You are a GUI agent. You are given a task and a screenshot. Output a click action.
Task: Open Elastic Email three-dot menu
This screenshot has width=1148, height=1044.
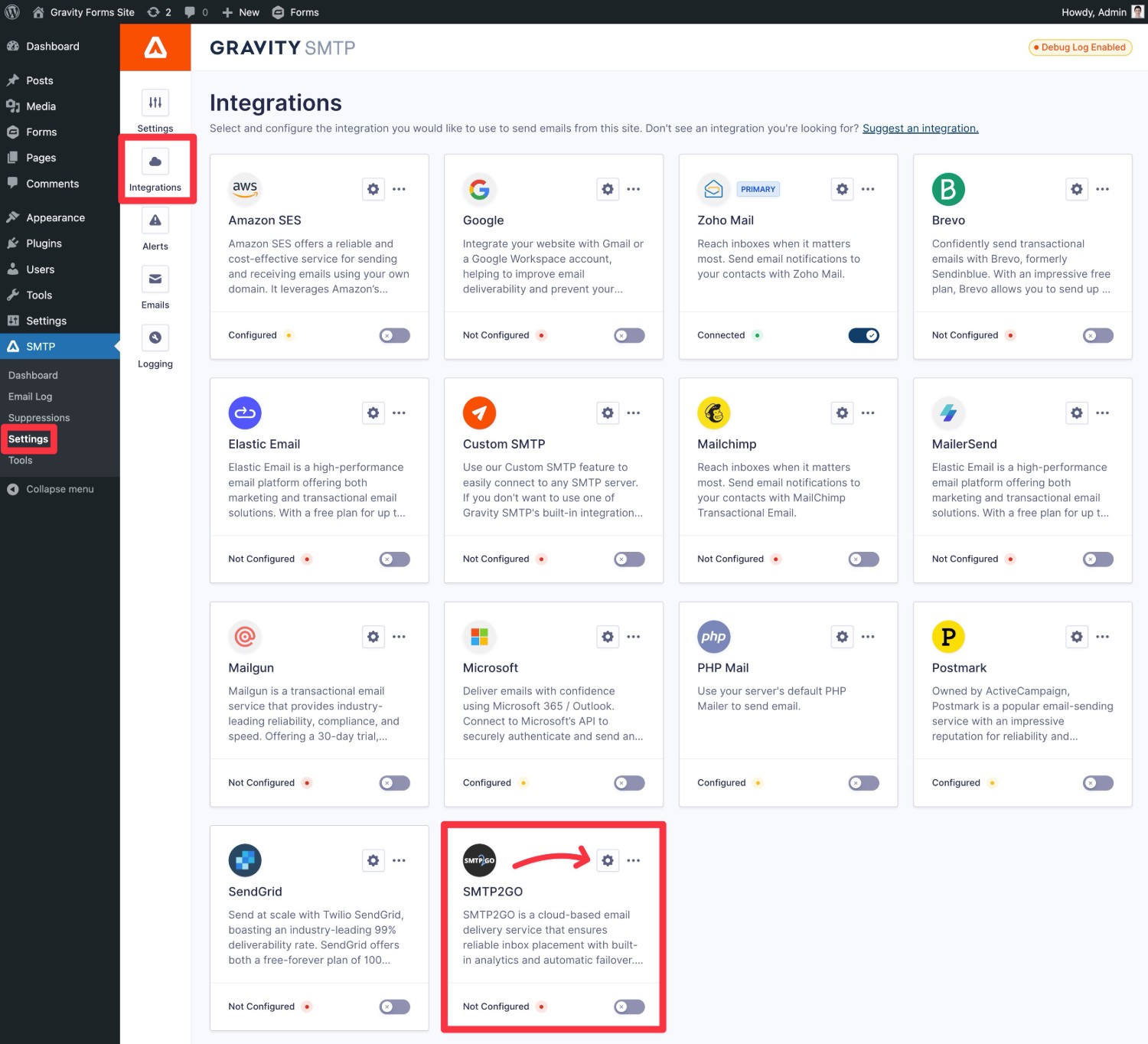click(400, 413)
